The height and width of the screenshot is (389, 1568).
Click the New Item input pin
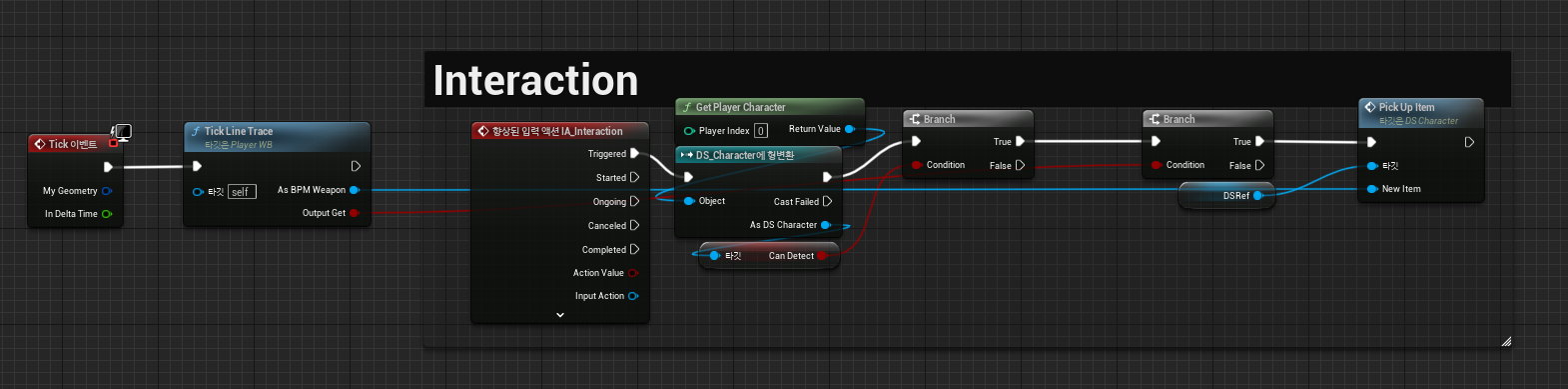click(x=1372, y=189)
